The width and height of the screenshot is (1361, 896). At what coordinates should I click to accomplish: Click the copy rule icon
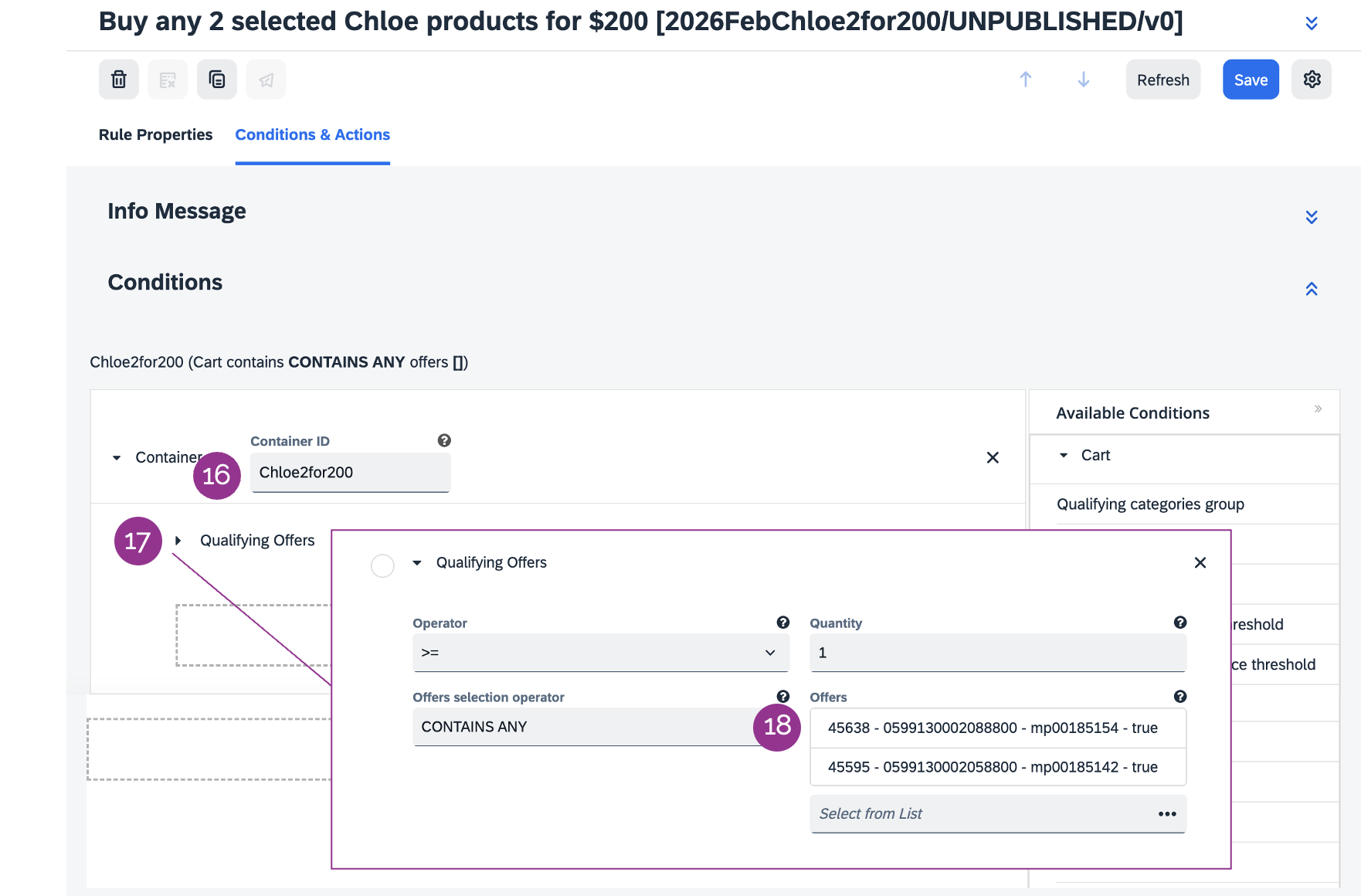pos(217,80)
